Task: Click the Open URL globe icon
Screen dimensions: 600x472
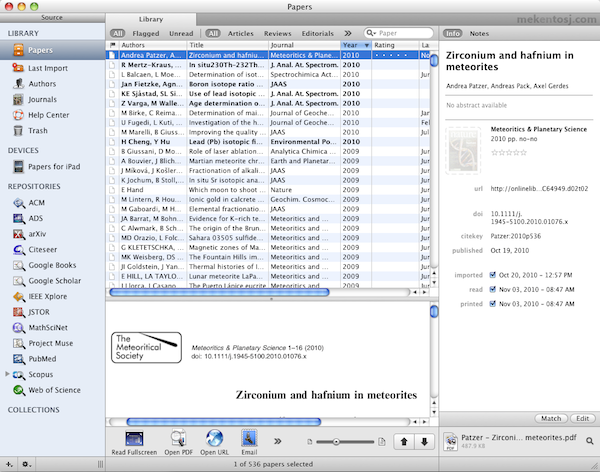Action: point(214,439)
